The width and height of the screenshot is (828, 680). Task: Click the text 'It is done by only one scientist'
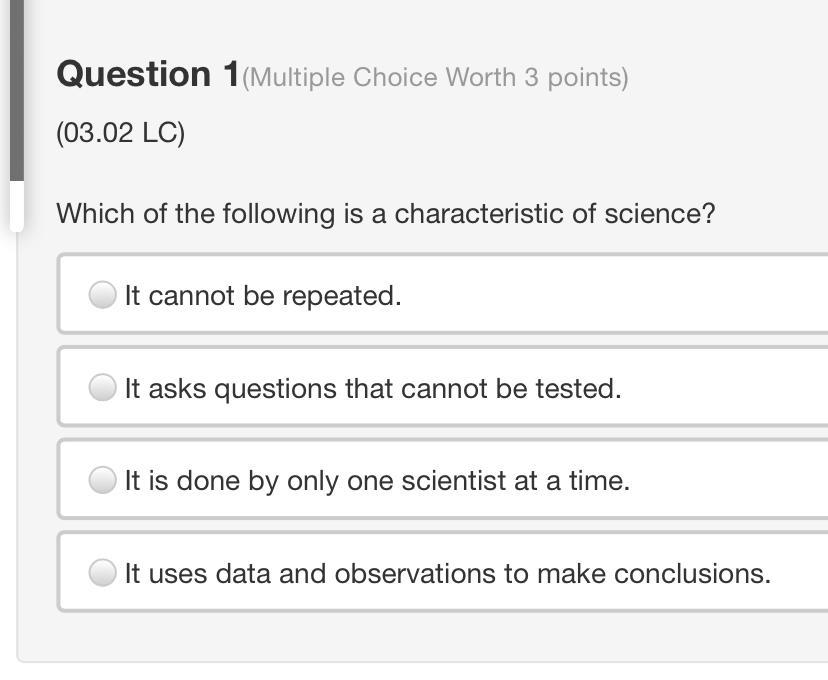tap(377, 481)
